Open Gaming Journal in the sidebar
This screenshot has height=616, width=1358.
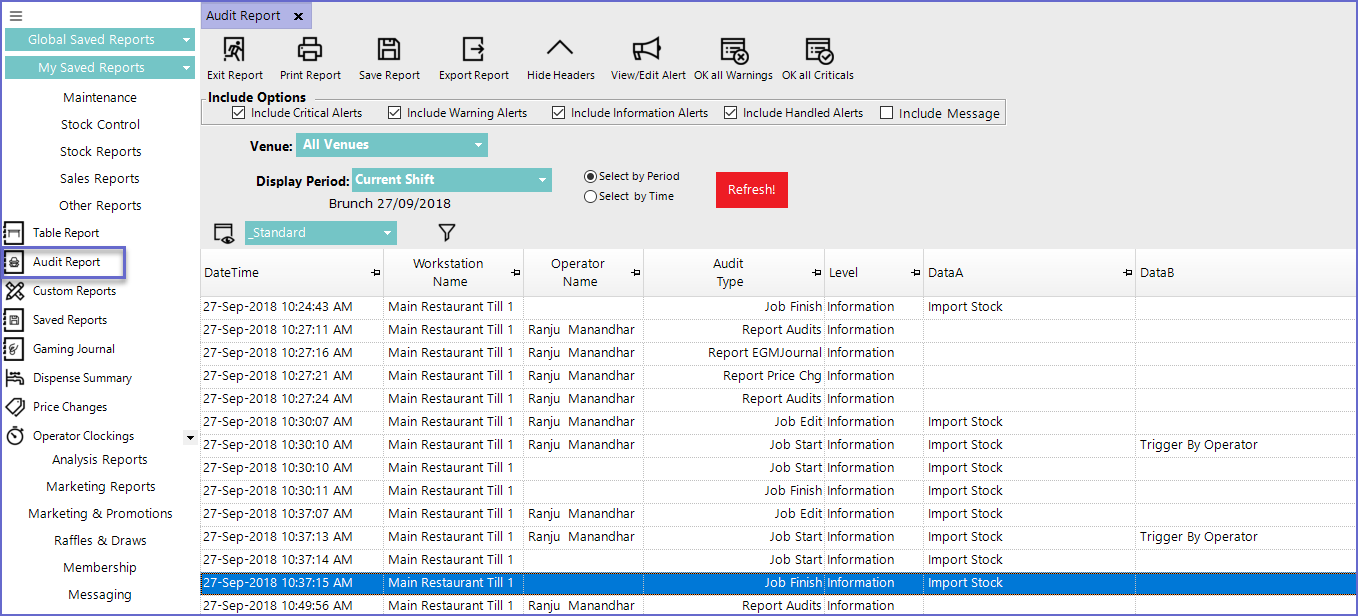(x=73, y=349)
